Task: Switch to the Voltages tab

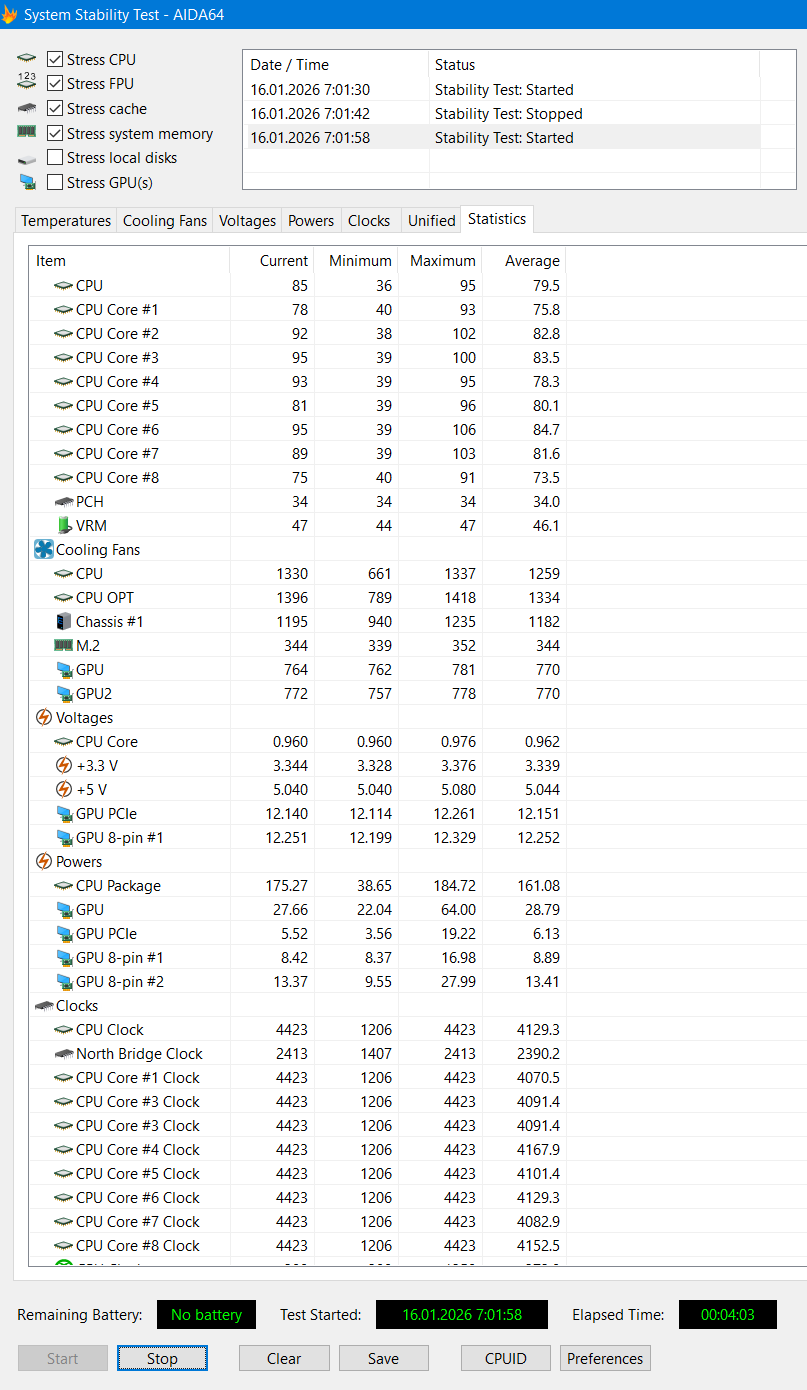Action: [x=247, y=221]
